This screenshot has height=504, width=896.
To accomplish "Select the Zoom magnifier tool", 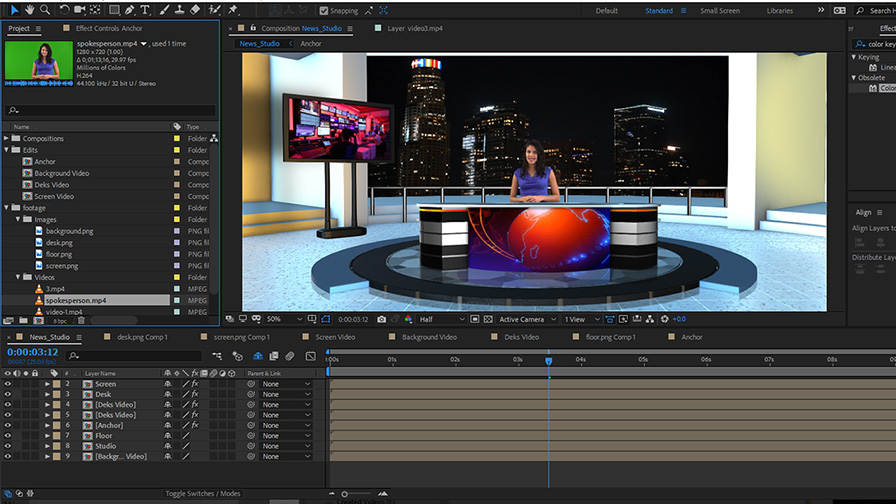I will click(x=45, y=10).
